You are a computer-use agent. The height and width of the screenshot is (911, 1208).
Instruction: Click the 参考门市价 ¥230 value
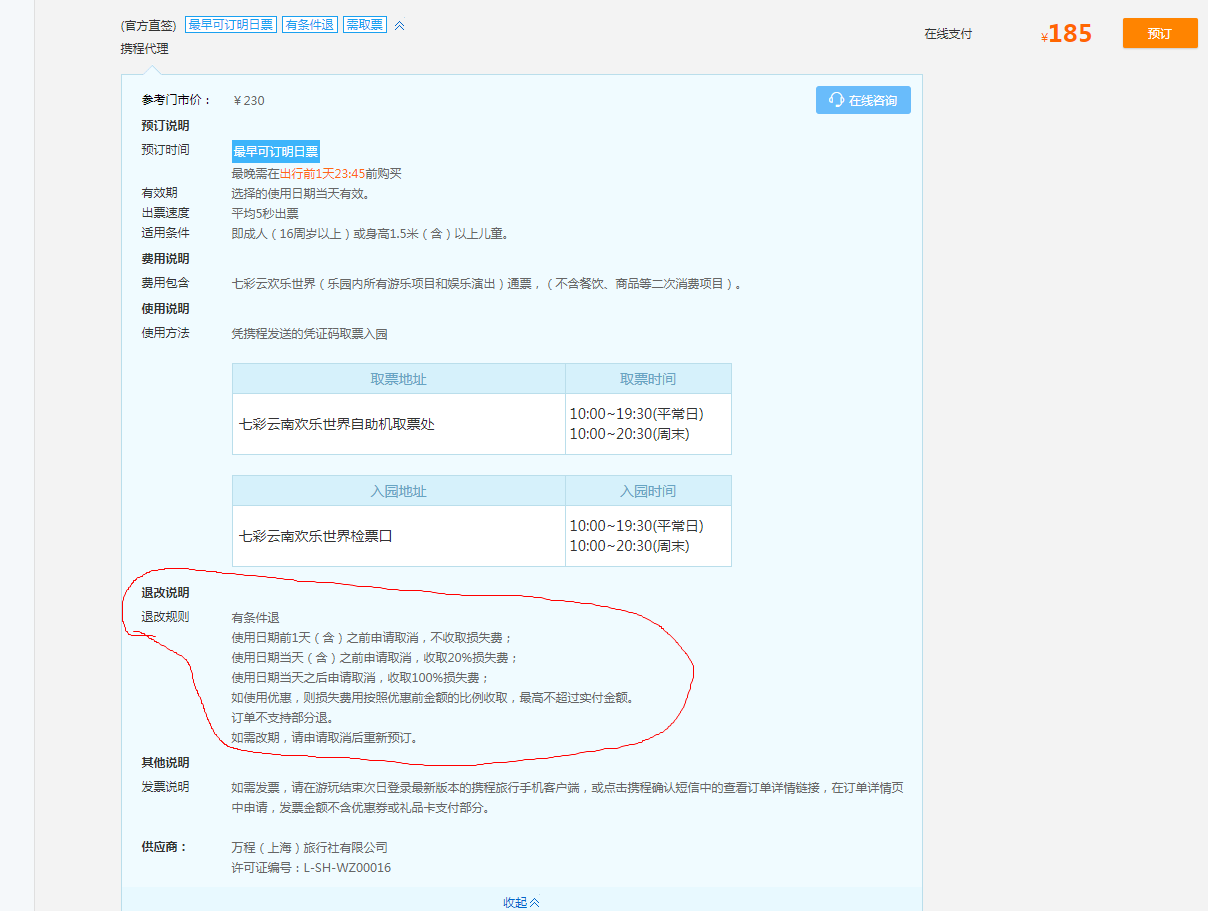[x=249, y=100]
